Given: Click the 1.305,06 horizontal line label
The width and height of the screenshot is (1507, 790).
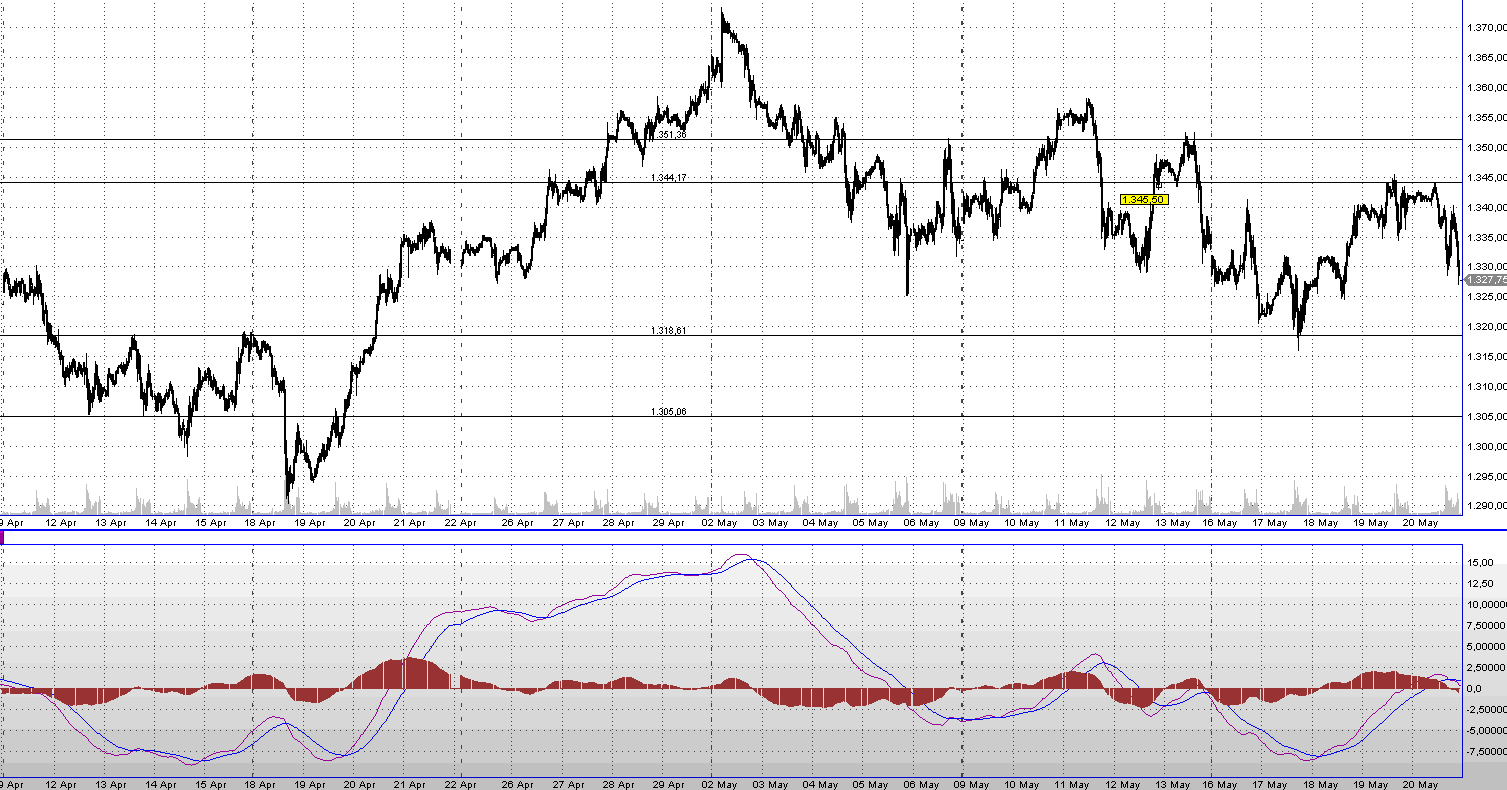Looking at the screenshot, I should coord(669,411).
